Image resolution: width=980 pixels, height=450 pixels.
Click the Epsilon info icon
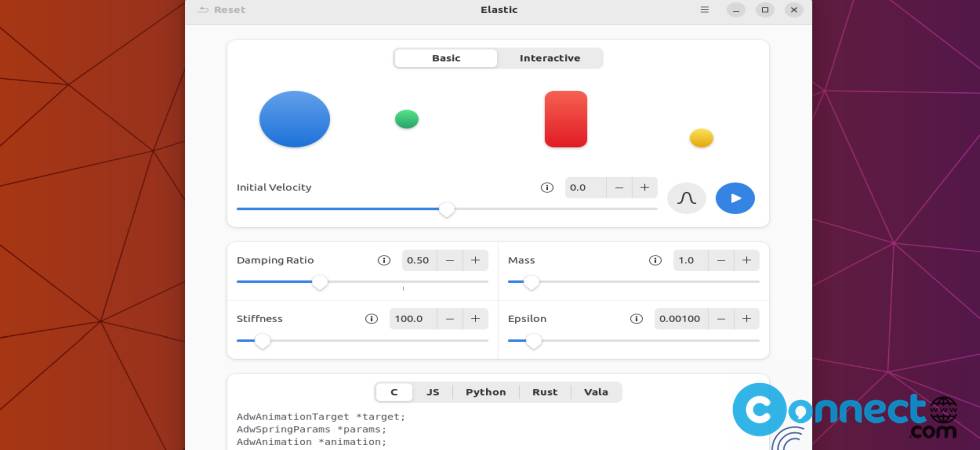pyautogui.click(x=636, y=319)
